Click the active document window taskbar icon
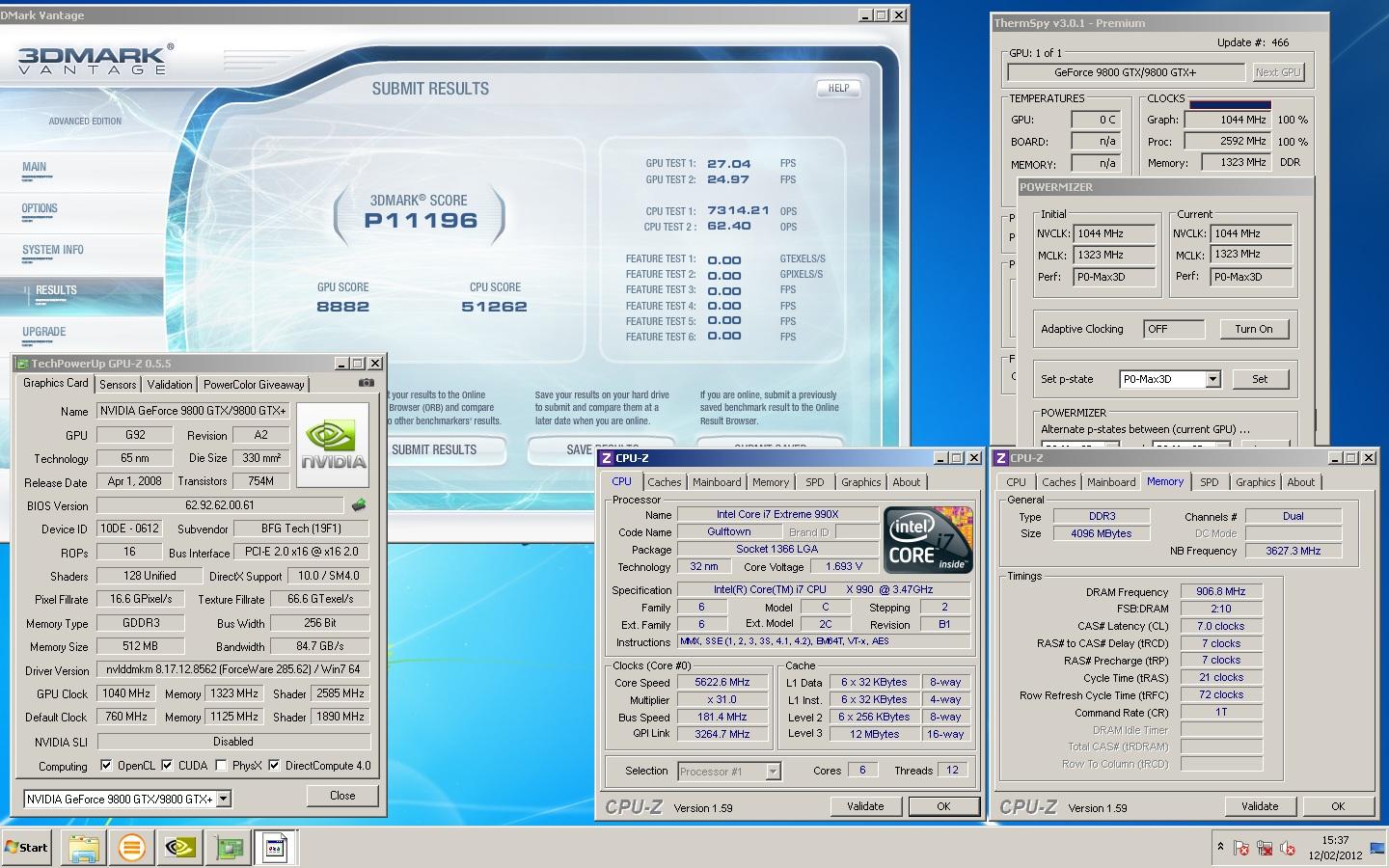 [275, 848]
